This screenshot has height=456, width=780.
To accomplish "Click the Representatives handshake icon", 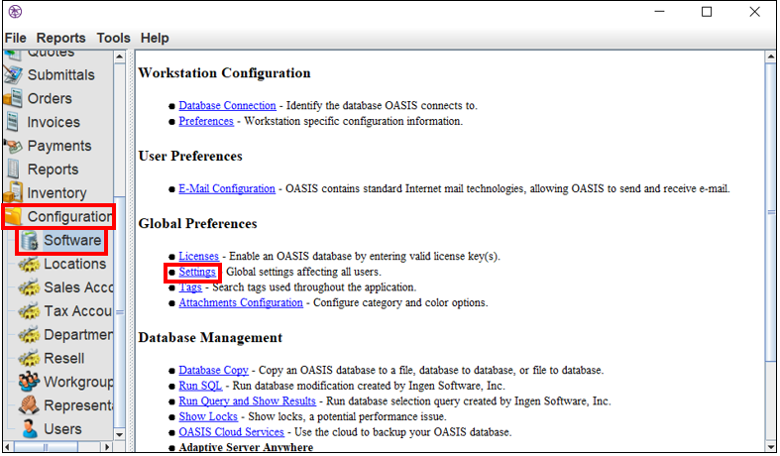I will point(29,405).
